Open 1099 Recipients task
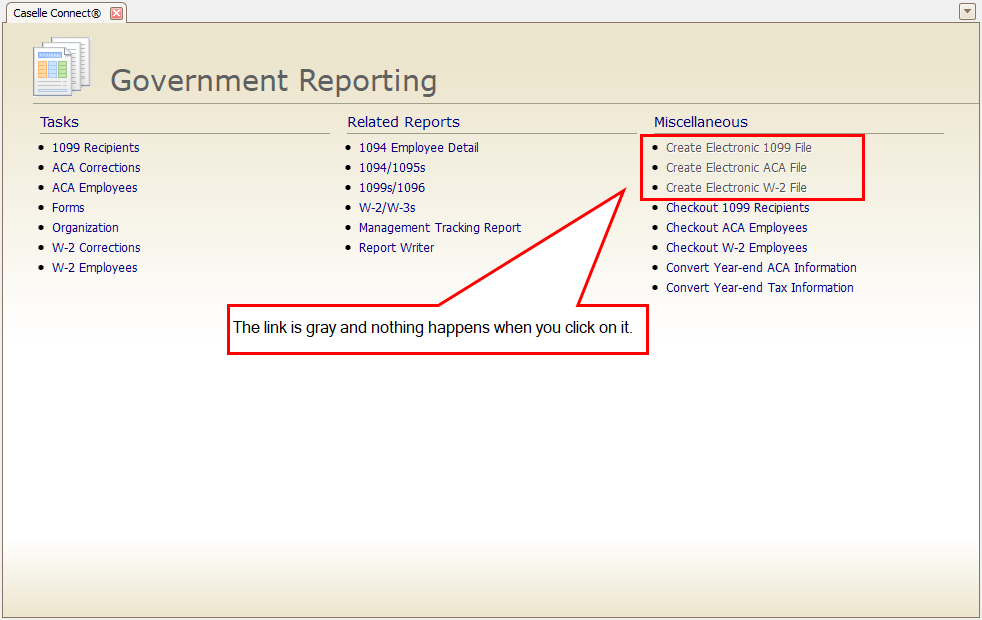This screenshot has height=620, width=982. tap(96, 148)
